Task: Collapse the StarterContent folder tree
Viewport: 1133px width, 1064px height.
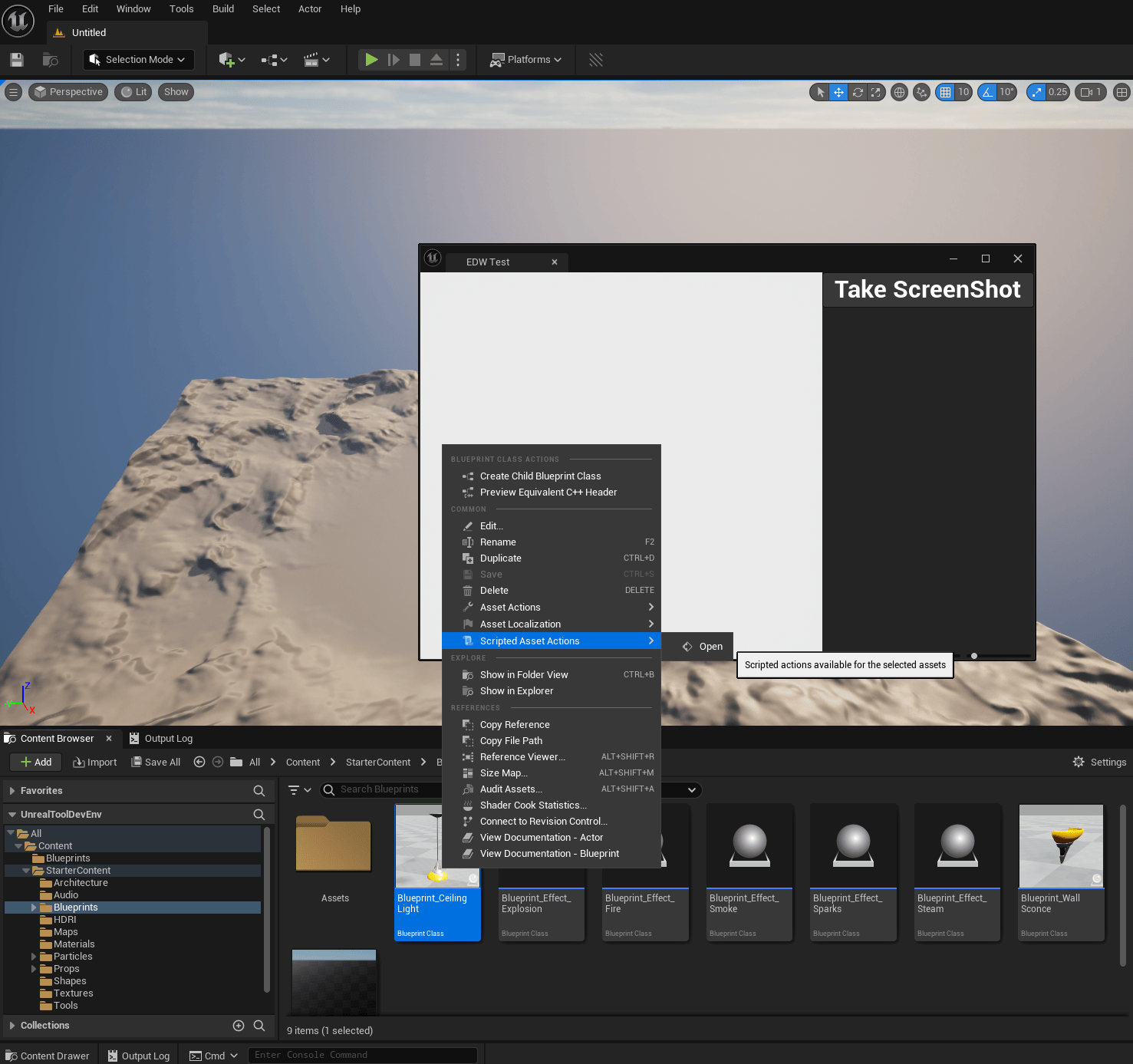Action: 26,871
